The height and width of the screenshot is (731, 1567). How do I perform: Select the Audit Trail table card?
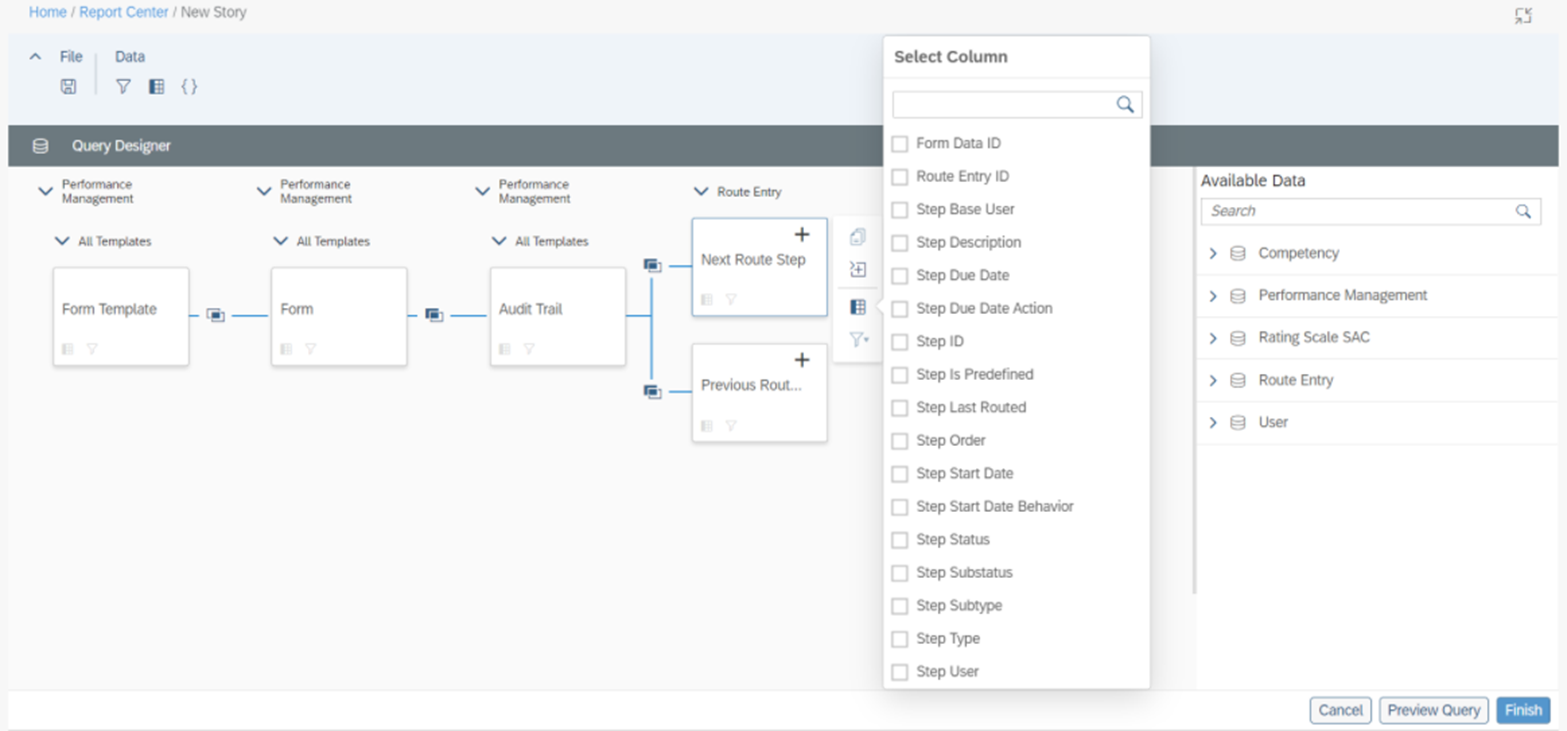coord(558,316)
